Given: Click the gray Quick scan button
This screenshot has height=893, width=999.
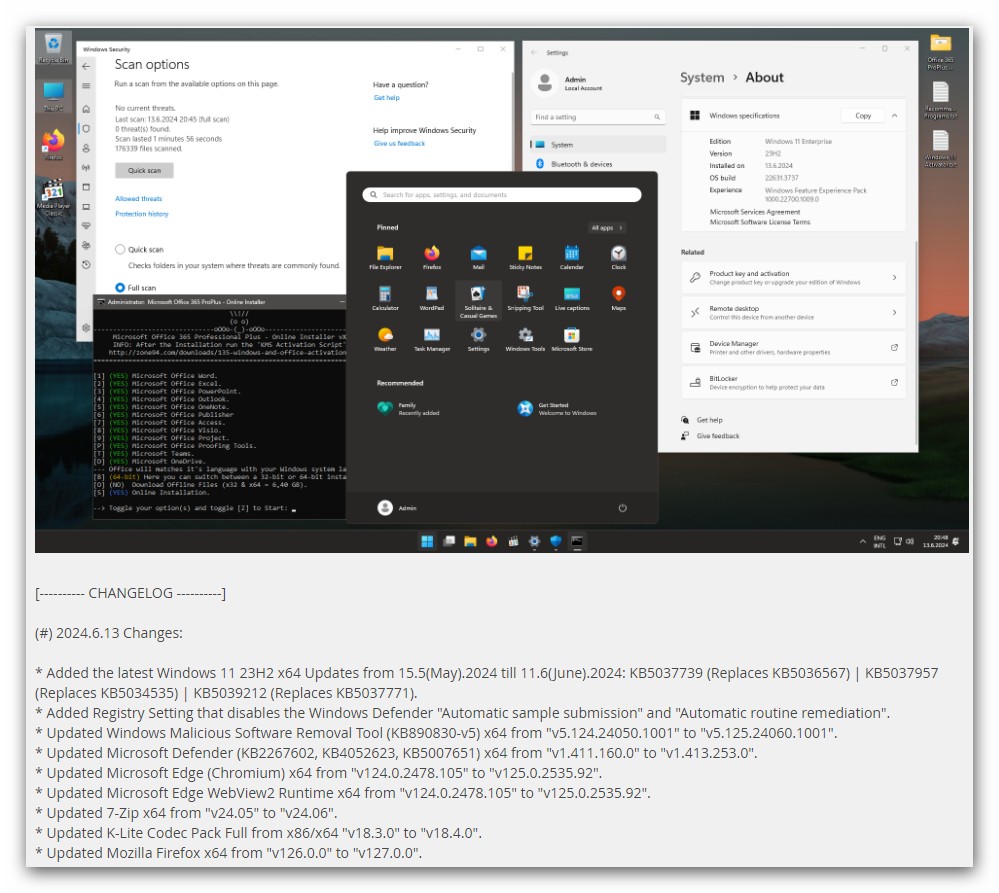Looking at the screenshot, I should click(145, 170).
